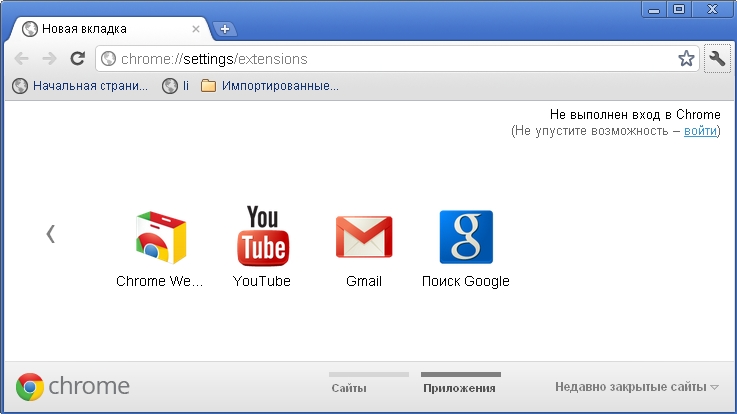This screenshot has height=414, width=737.
Task: Close the Новая вкладка tab
Action: pos(196,29)
